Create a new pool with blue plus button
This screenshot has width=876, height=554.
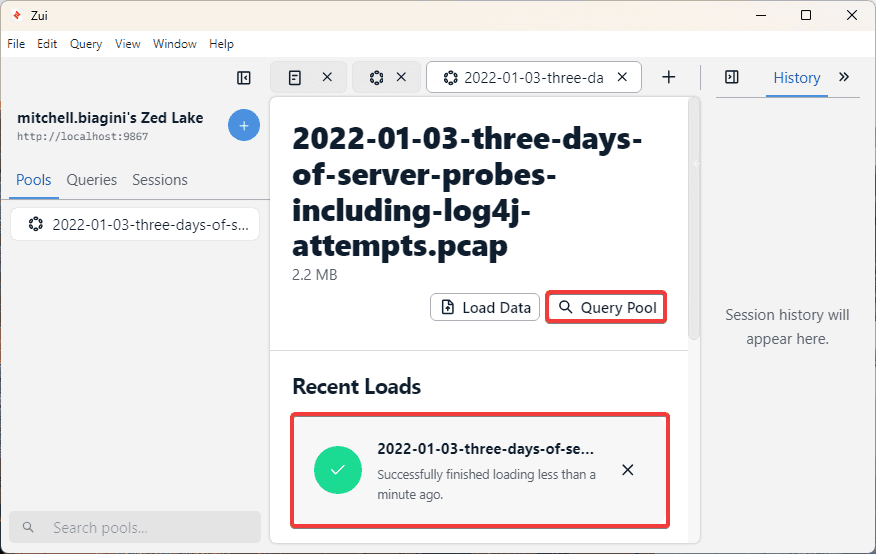(x=244, y=126)
